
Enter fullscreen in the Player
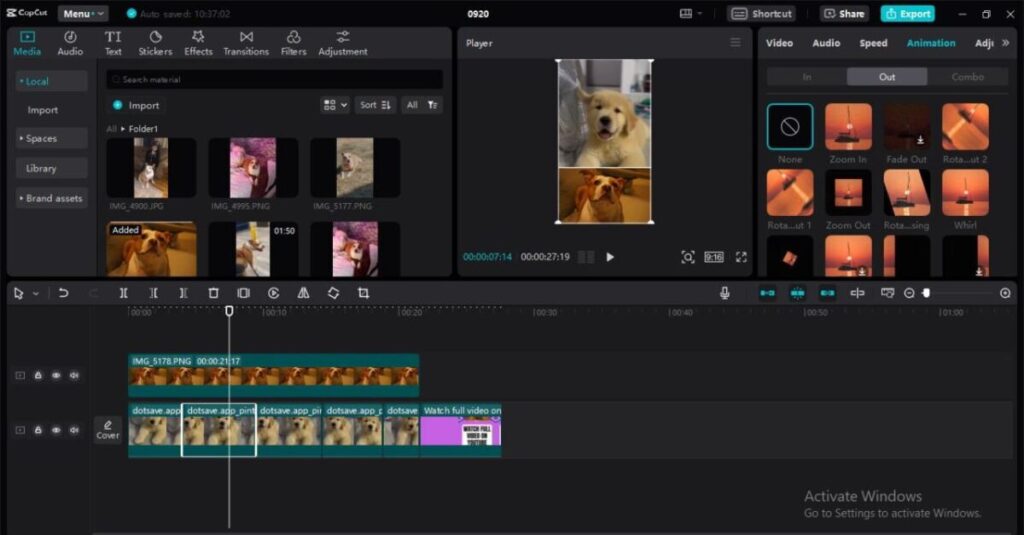pos(741,257)
